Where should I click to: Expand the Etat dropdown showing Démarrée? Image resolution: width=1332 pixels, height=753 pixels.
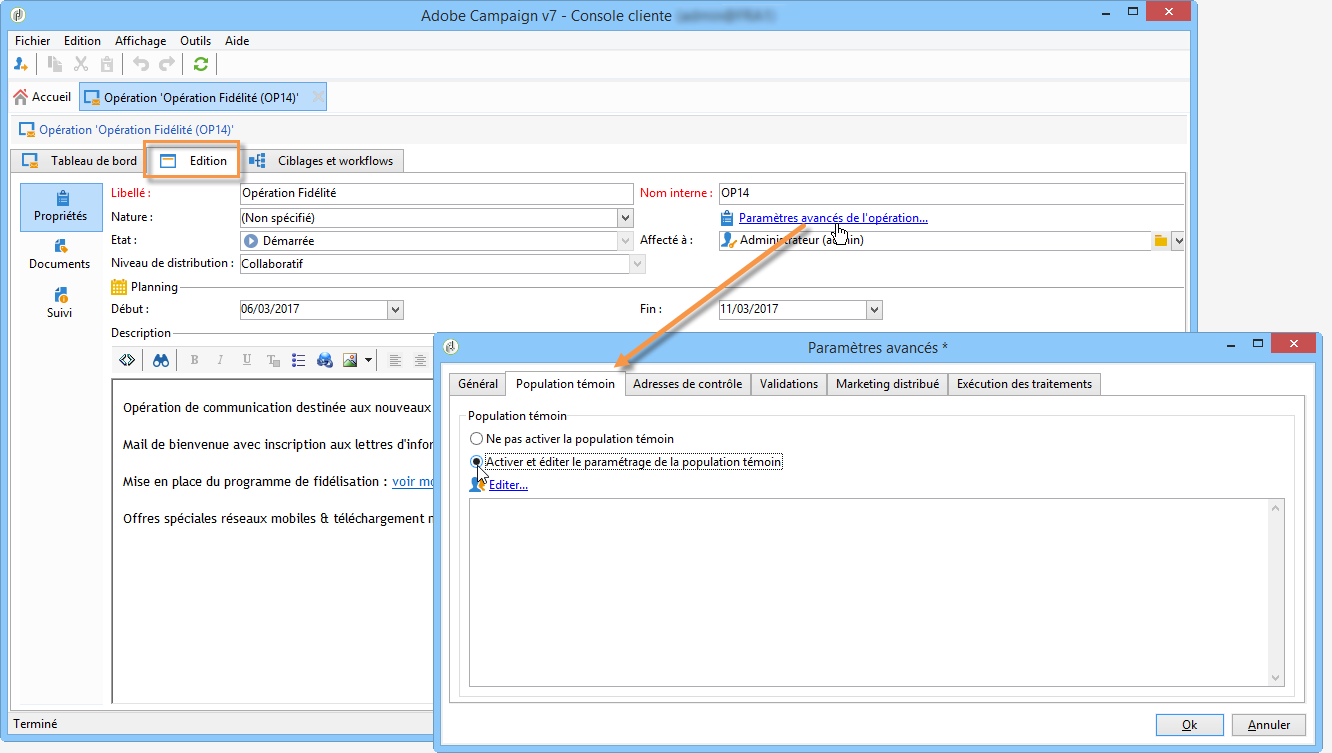[x=625, y=241]
